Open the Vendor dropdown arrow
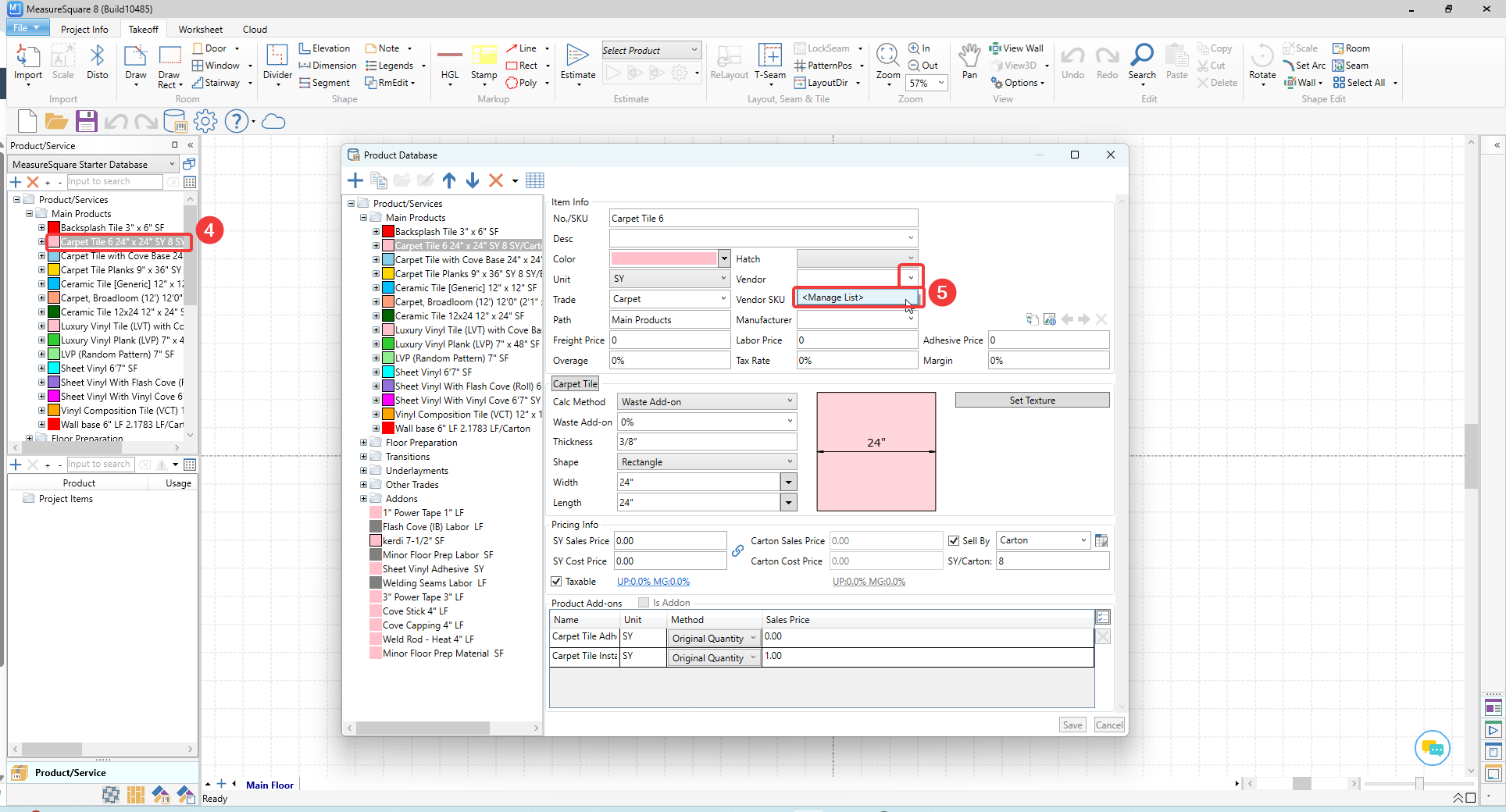The image size is (1506, 812). point(911,279)
